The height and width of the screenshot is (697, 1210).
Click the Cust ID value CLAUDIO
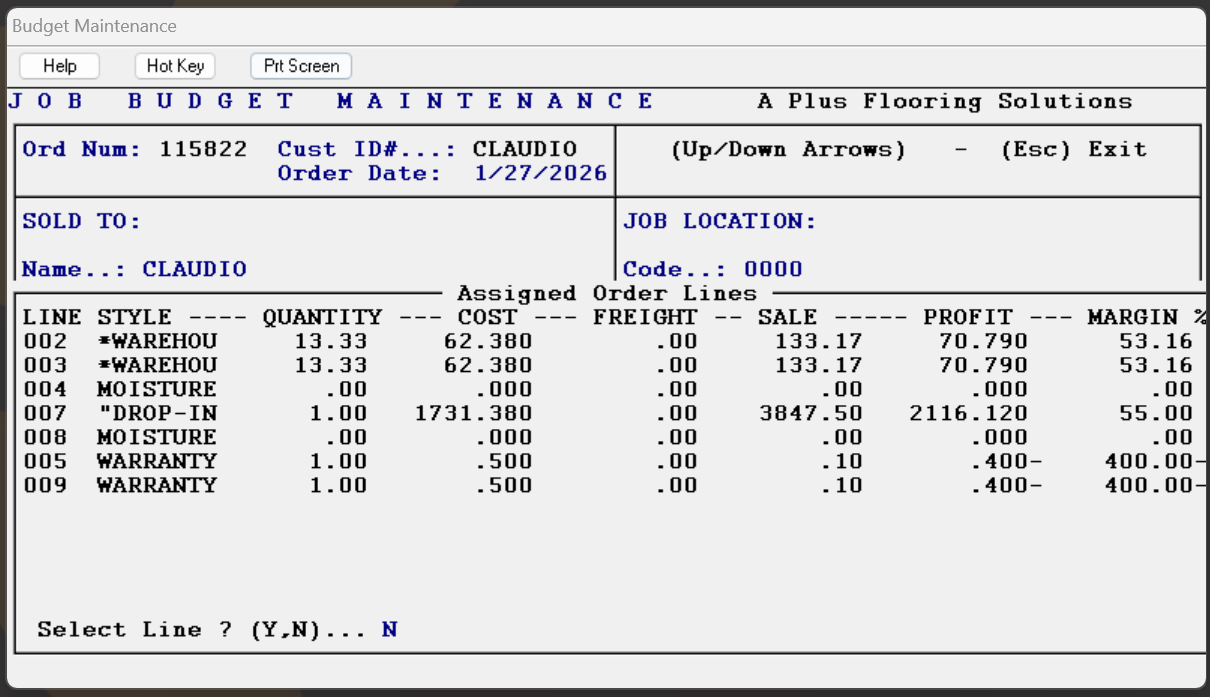(x=525, y=149)
